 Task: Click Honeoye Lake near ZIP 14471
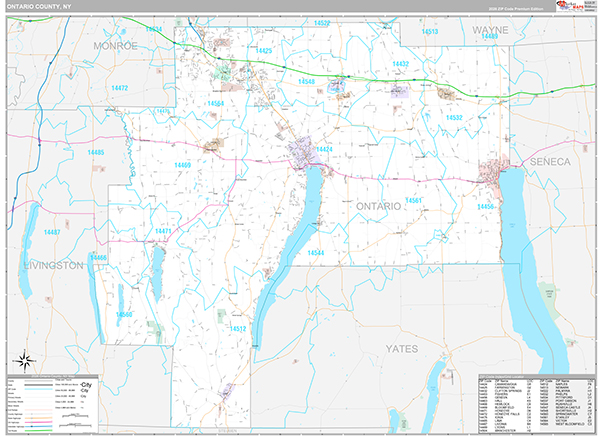(x=157, y=274)
